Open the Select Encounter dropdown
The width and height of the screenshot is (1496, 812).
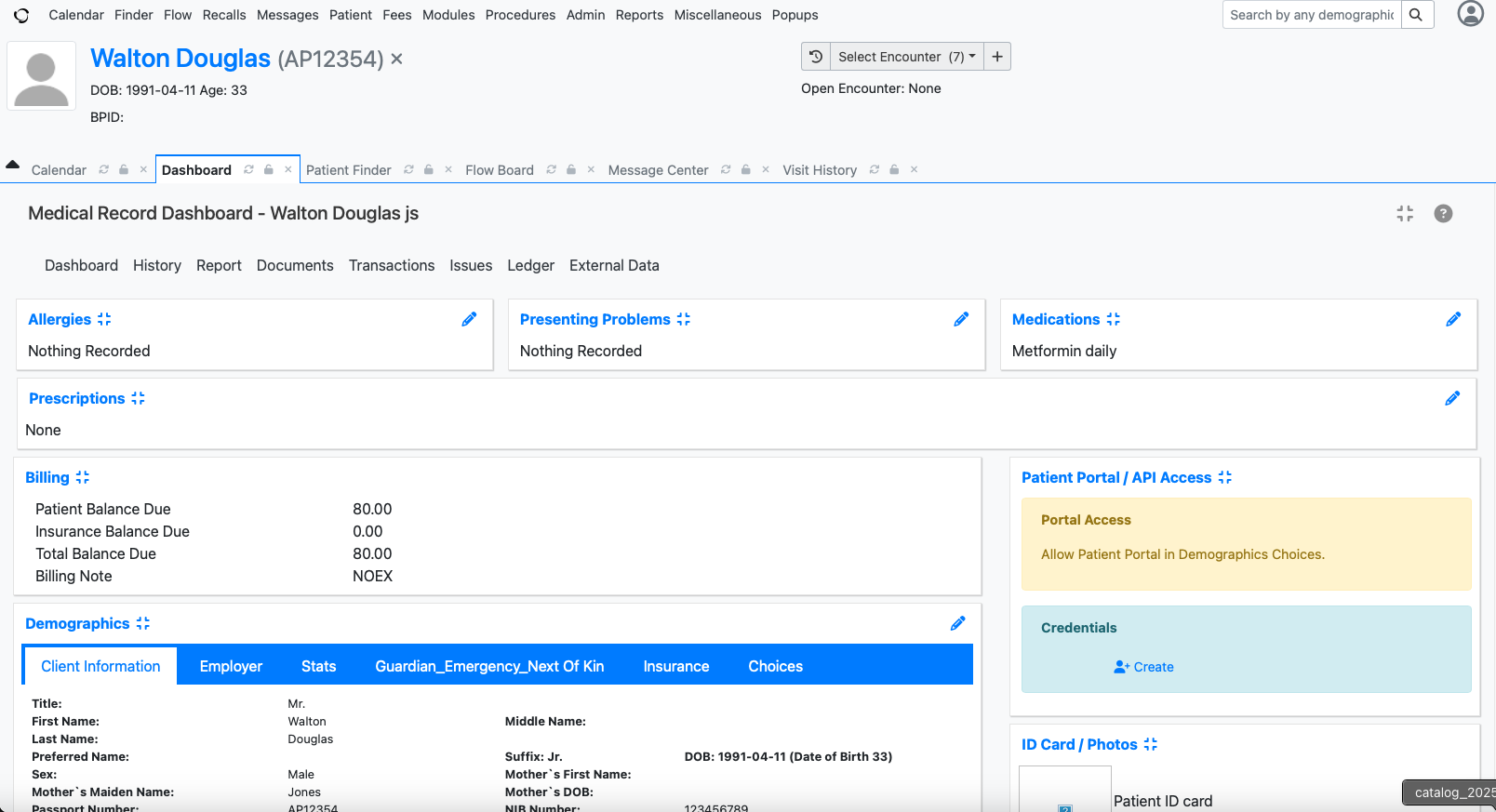(x=906, y=57)
